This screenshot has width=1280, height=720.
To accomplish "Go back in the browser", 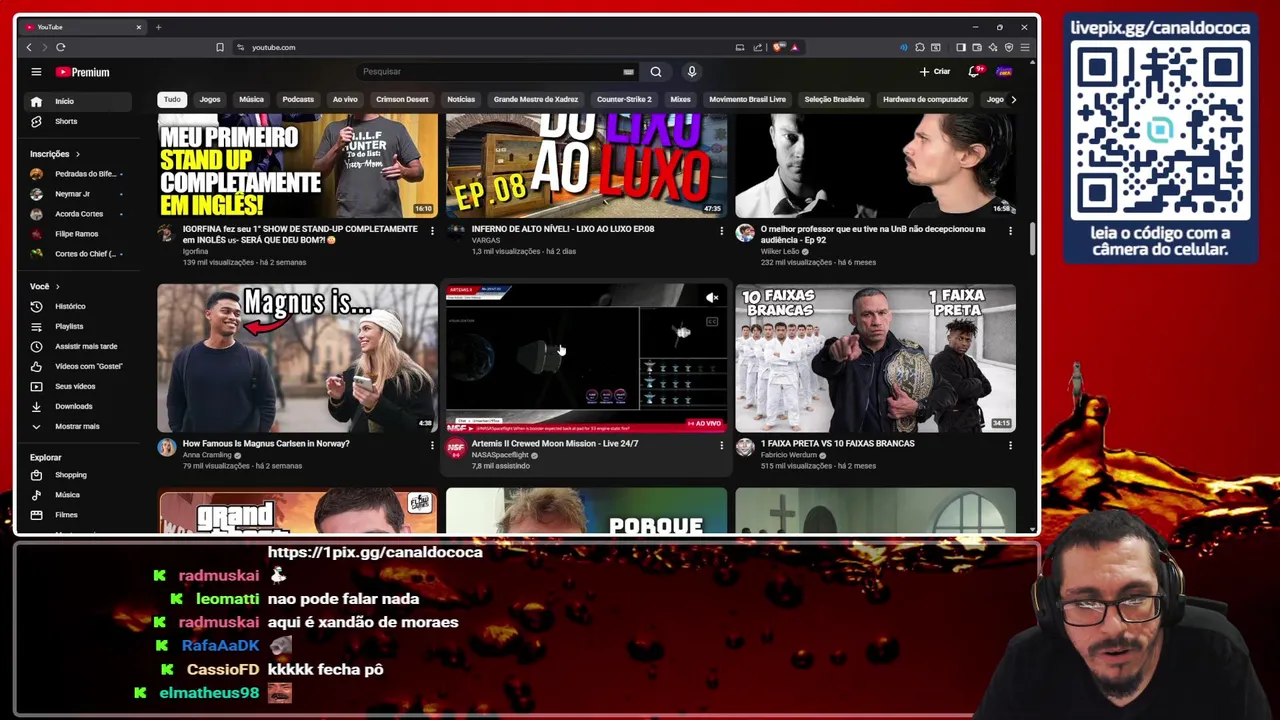I will (29, 47).
